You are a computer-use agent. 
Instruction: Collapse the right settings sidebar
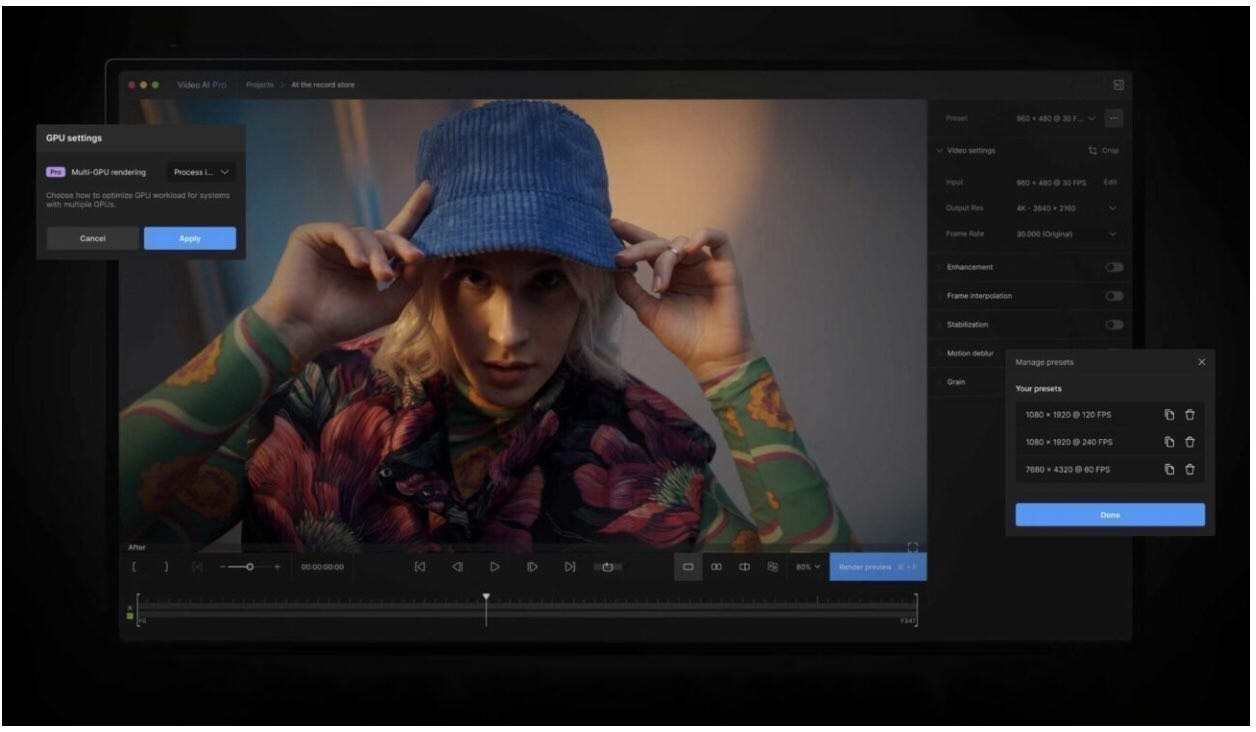pyautogui.click(x=1118, y=85)
